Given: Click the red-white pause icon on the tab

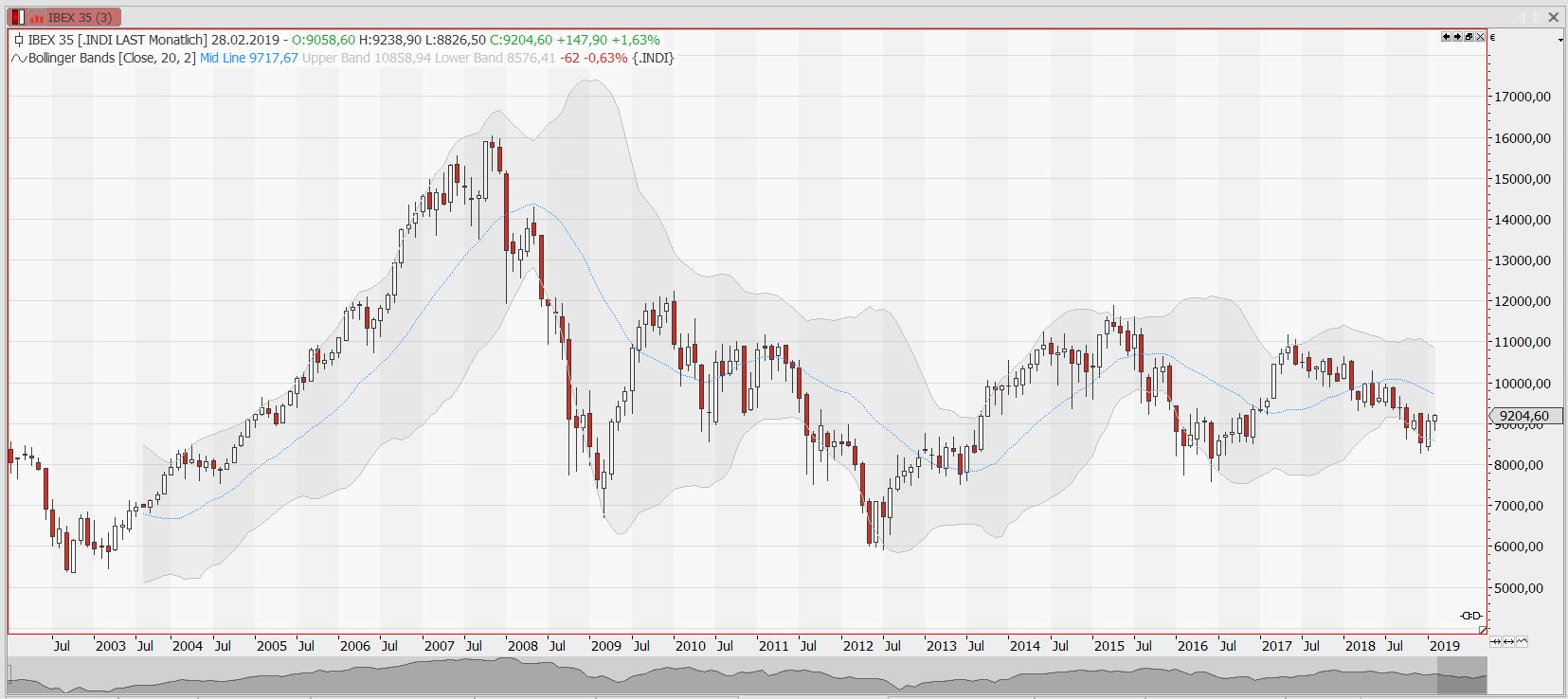Looking at the screenshot, I should (x=17, y=17).
